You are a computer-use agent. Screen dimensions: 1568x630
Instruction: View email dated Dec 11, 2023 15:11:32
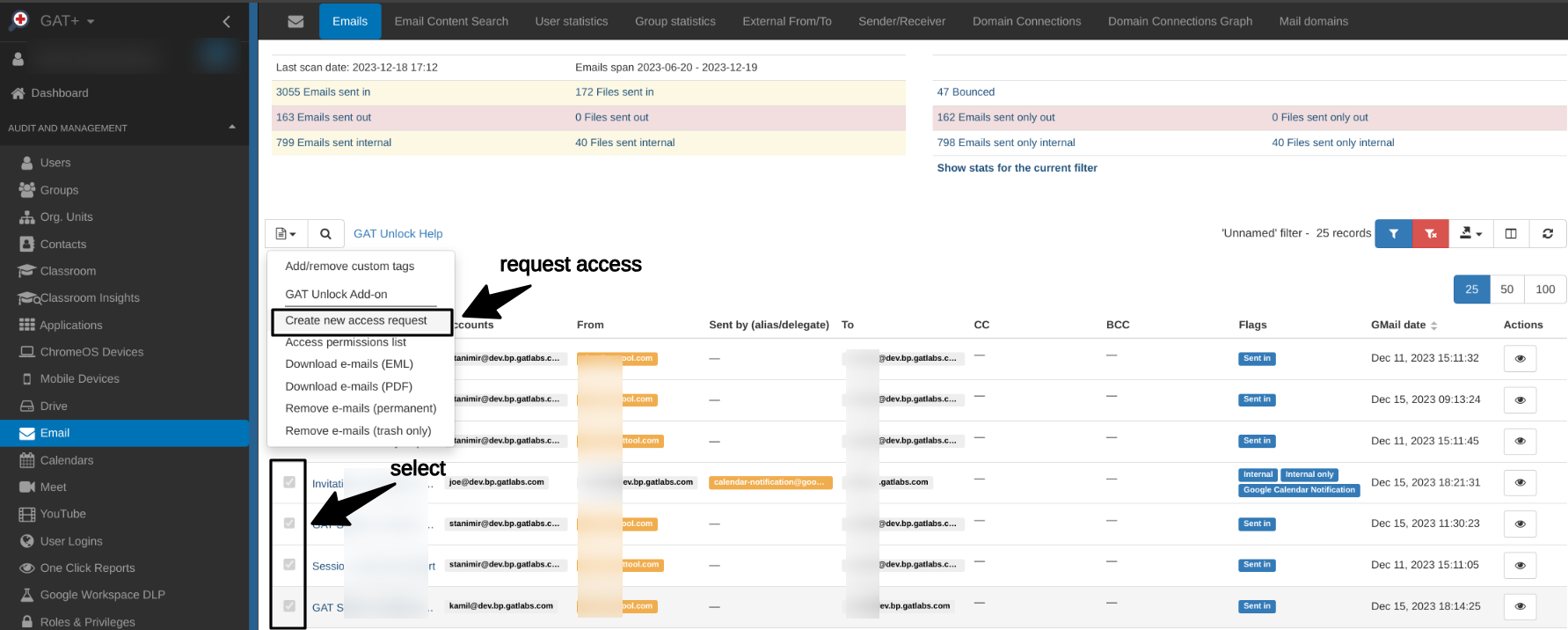[1520, 359]
